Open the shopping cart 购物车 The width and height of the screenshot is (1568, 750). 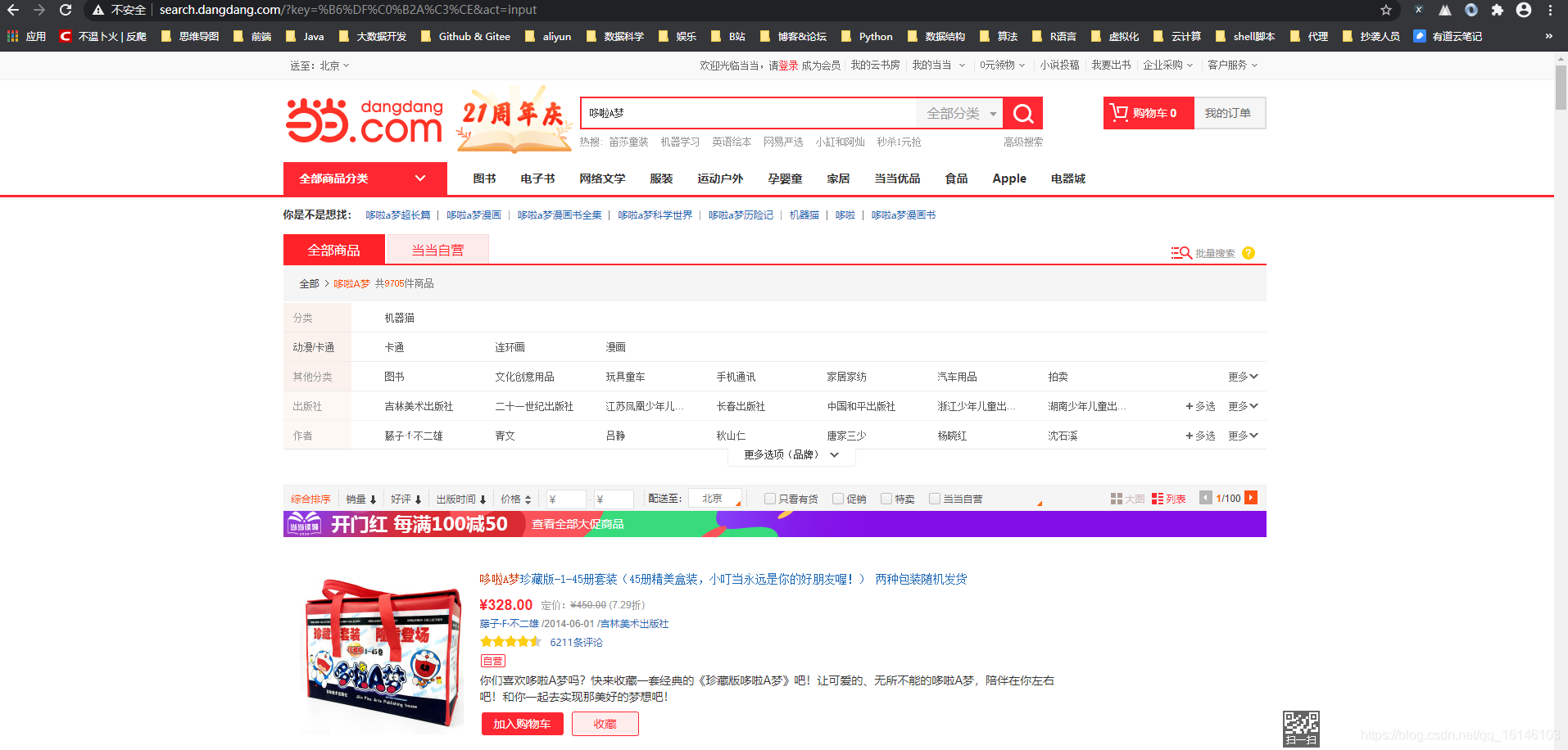(1149, 113)
